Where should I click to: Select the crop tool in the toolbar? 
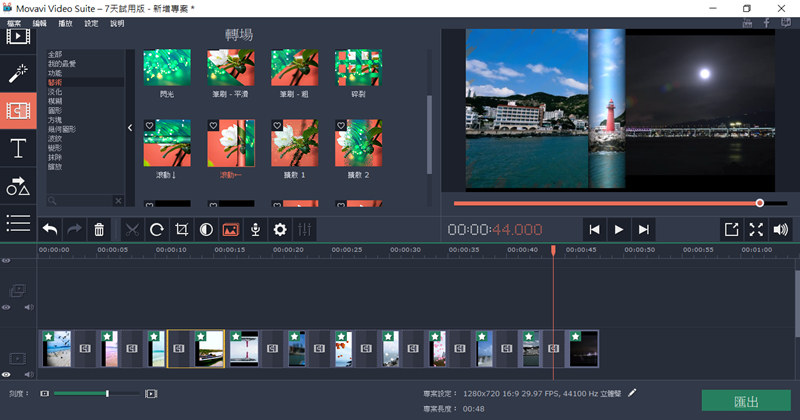tap(181, 229)
